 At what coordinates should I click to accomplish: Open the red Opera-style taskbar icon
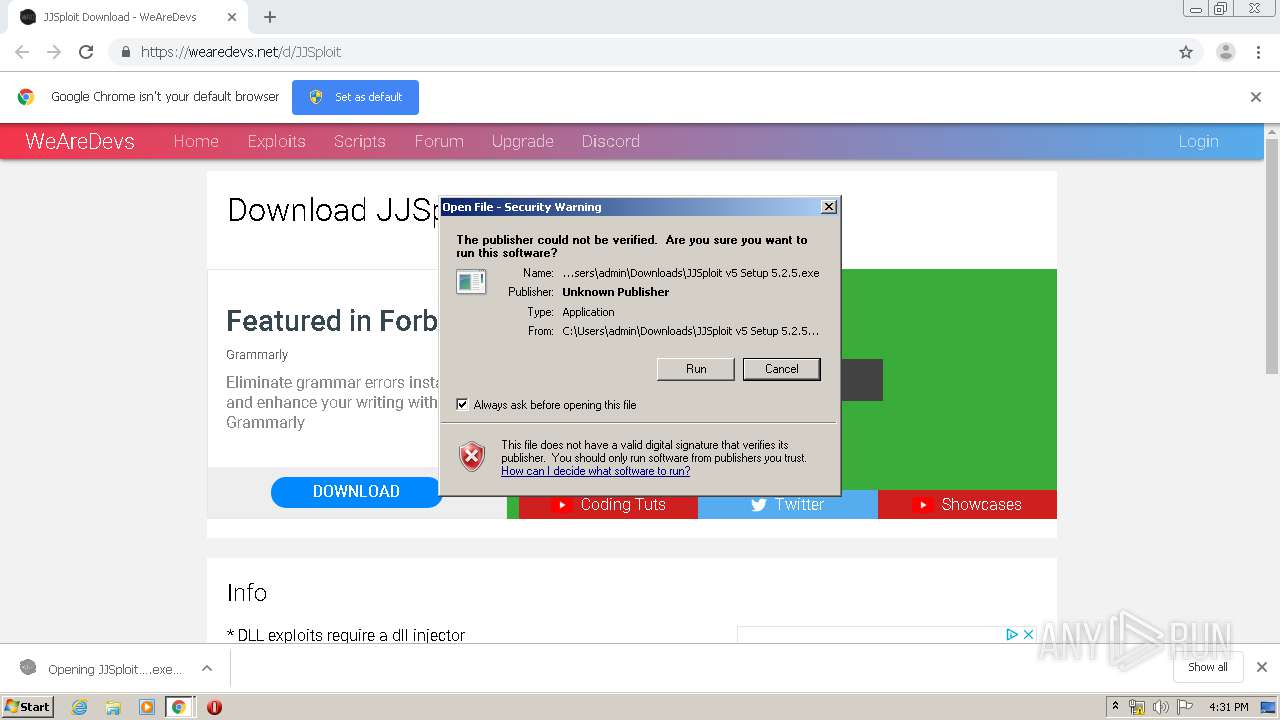tap(214, 707)
